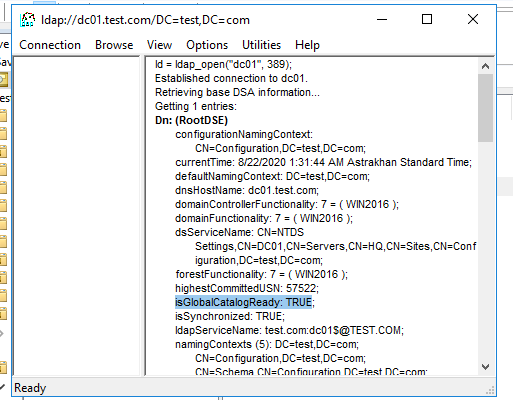The width and height of the screenshot is (513, 400).
Task: Click the scroll up arrow in output pane
Action: (485, 66)
